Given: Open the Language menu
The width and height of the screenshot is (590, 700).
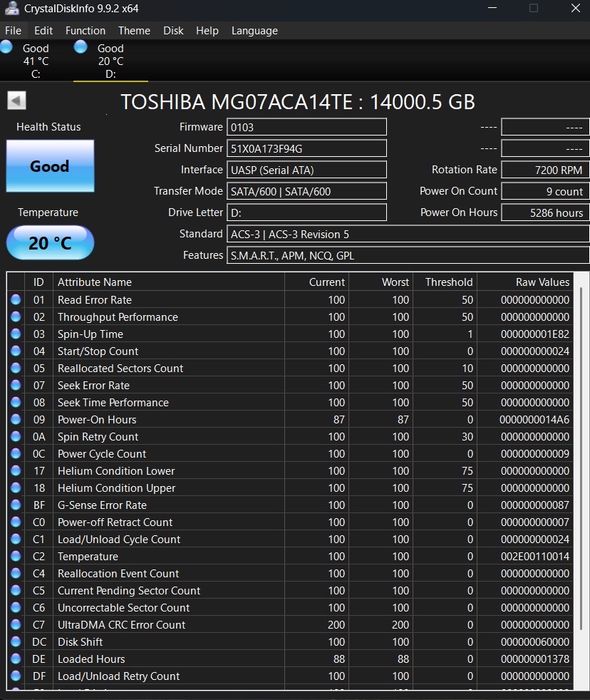Looking at the screenshot, I should pos(254,31).
